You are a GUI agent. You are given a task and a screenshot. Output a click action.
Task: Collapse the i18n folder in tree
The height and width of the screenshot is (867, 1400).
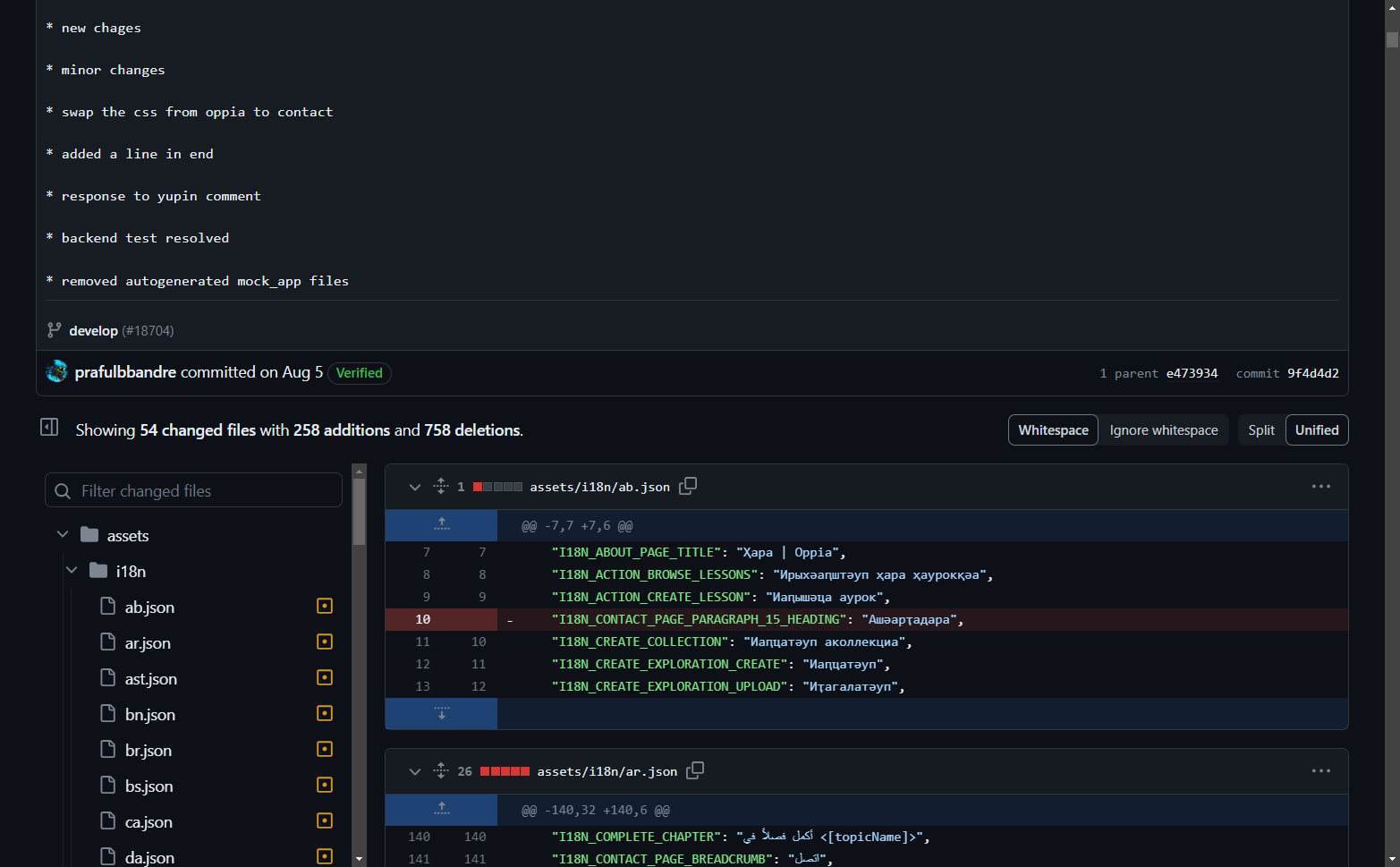coord(72,571)
